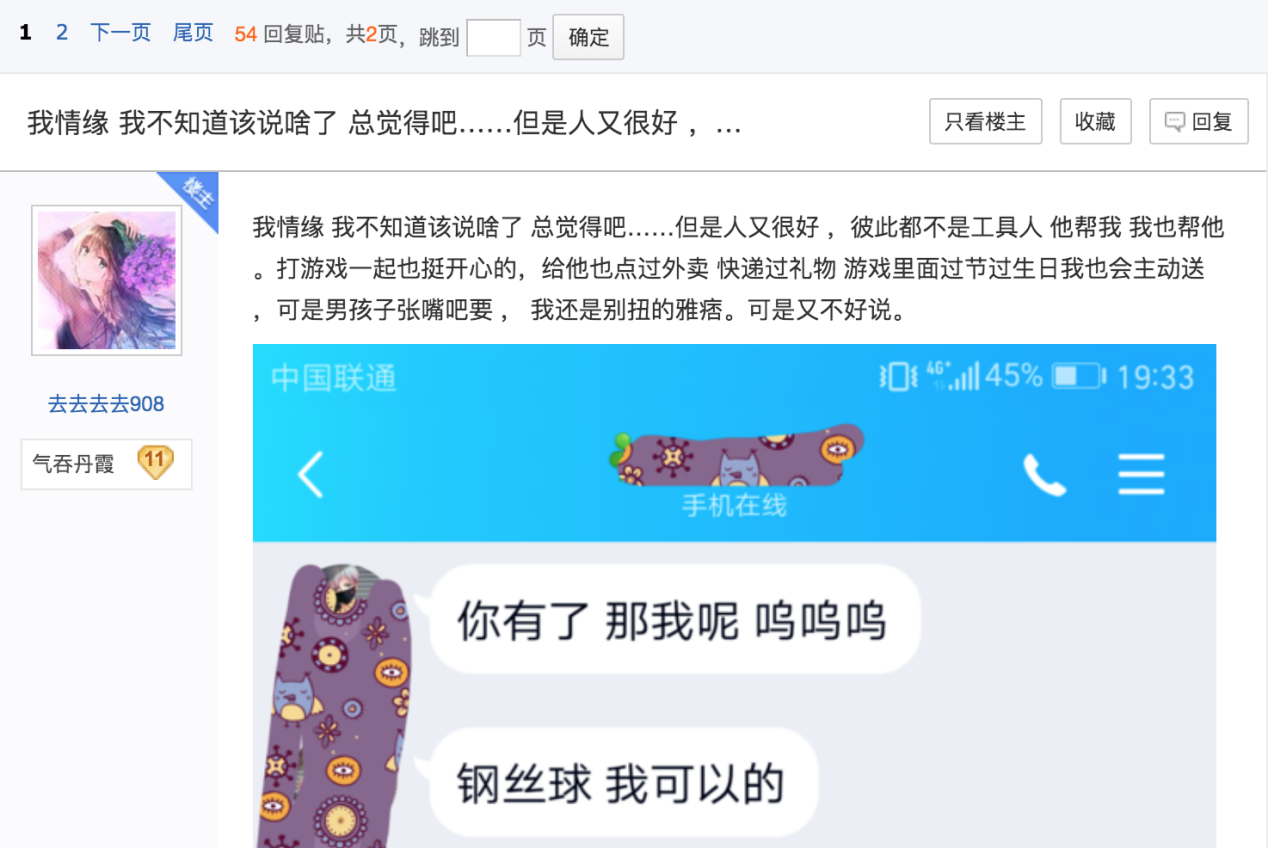Tap the back arrow in chat header
The image size is (1268, 848).
pos(311,474)
